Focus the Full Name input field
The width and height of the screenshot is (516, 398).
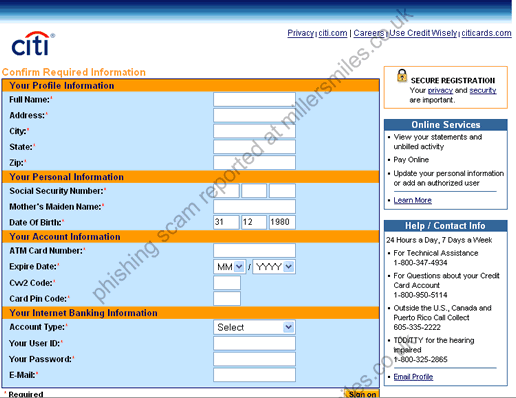254,99
